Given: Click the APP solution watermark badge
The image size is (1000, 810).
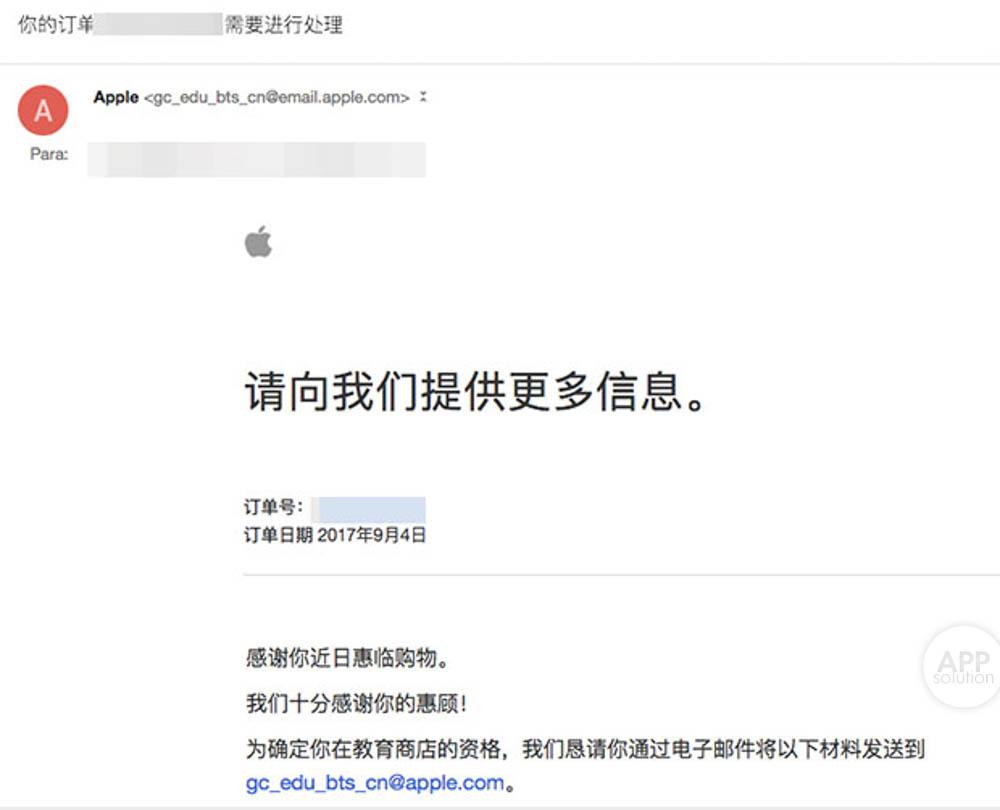Looking at the screenshot, I should tap(962, 666).
